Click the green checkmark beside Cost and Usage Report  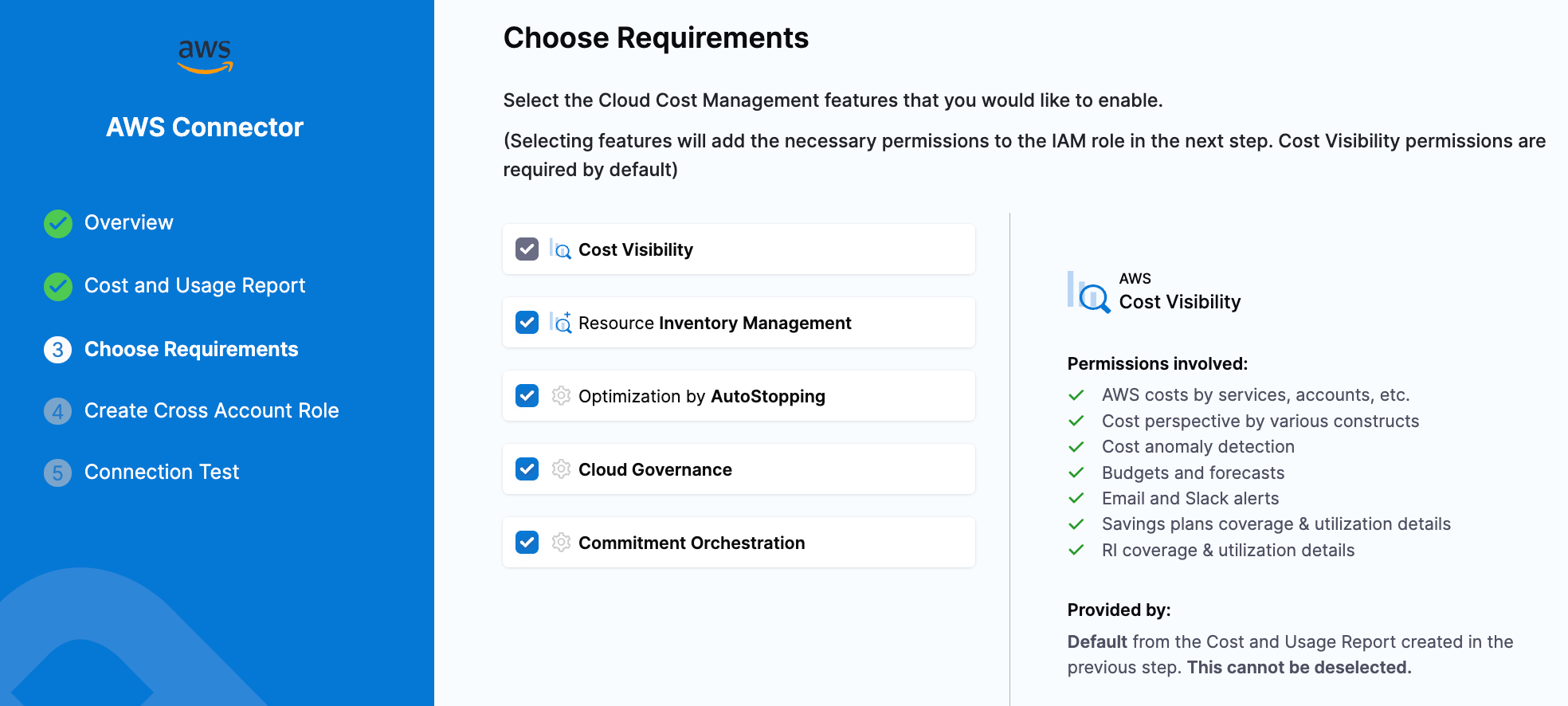click(x=58, y=287)
